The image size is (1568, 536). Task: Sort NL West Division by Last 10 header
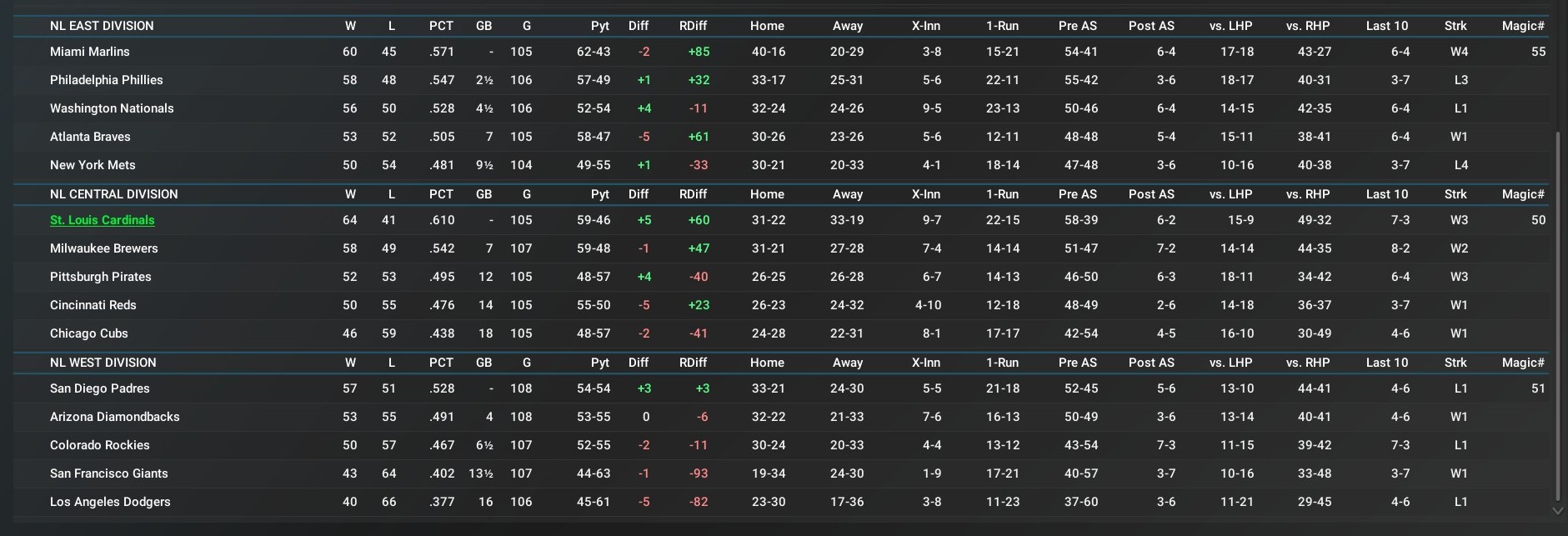pos(1386,363)
